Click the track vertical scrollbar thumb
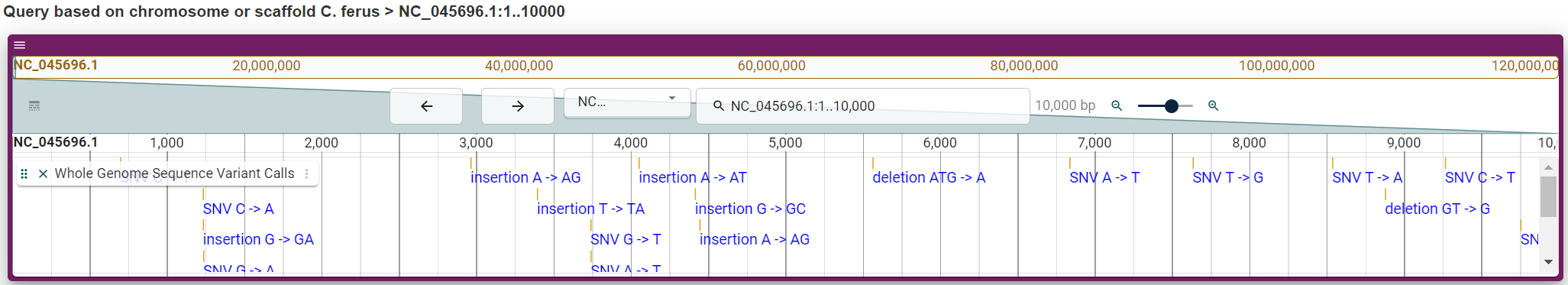 click(x=1548, y=196)
